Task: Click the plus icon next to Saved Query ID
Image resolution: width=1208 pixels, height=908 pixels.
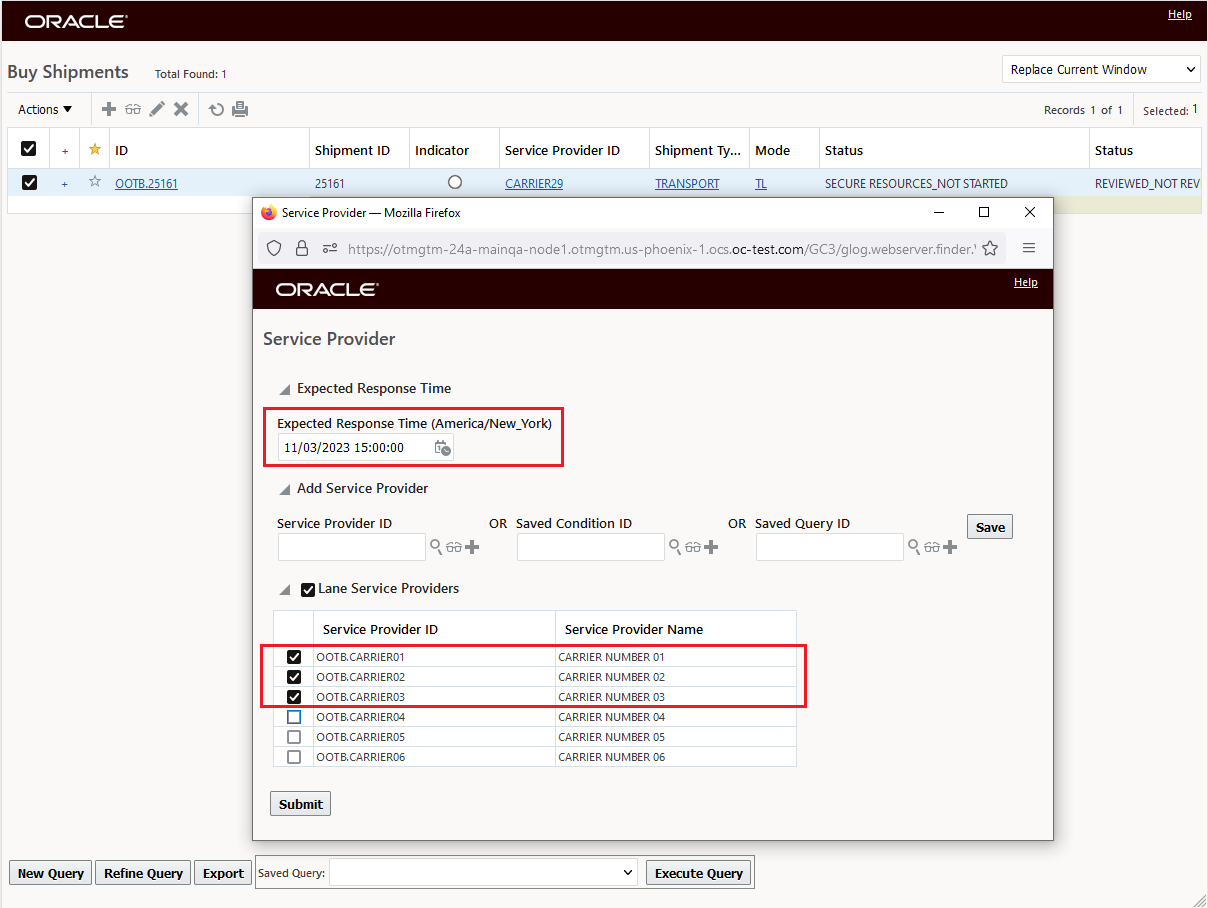Action: [x=950, y=547]
